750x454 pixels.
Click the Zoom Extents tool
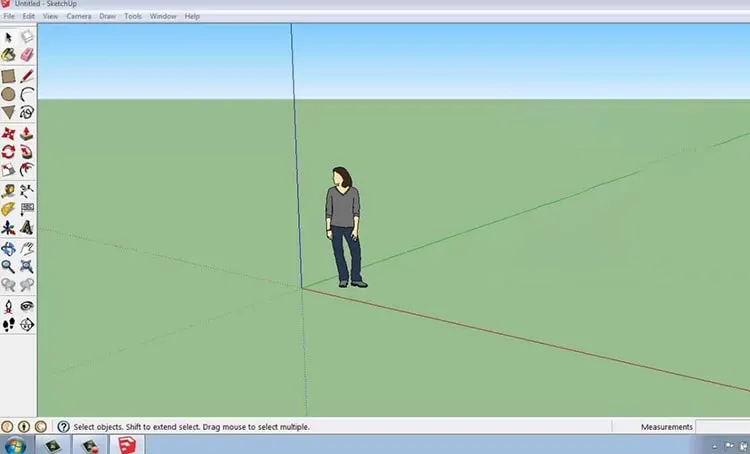tap(27, 267)
